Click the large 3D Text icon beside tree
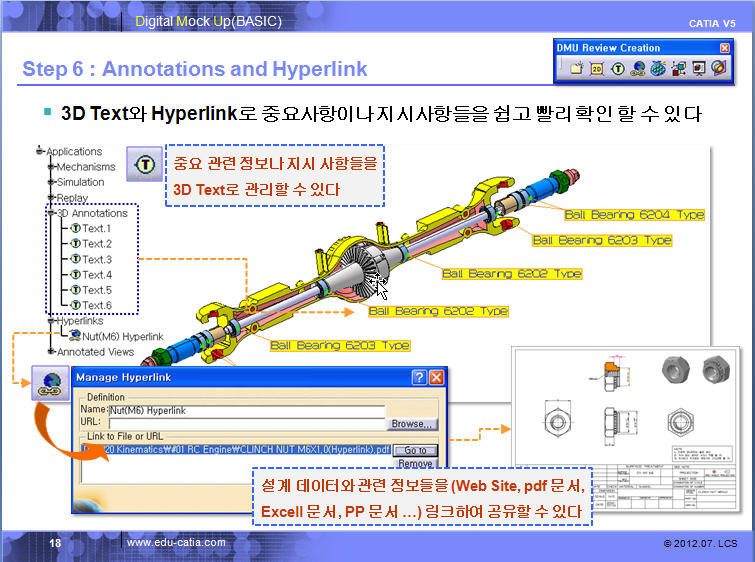 tap(144, 164)
